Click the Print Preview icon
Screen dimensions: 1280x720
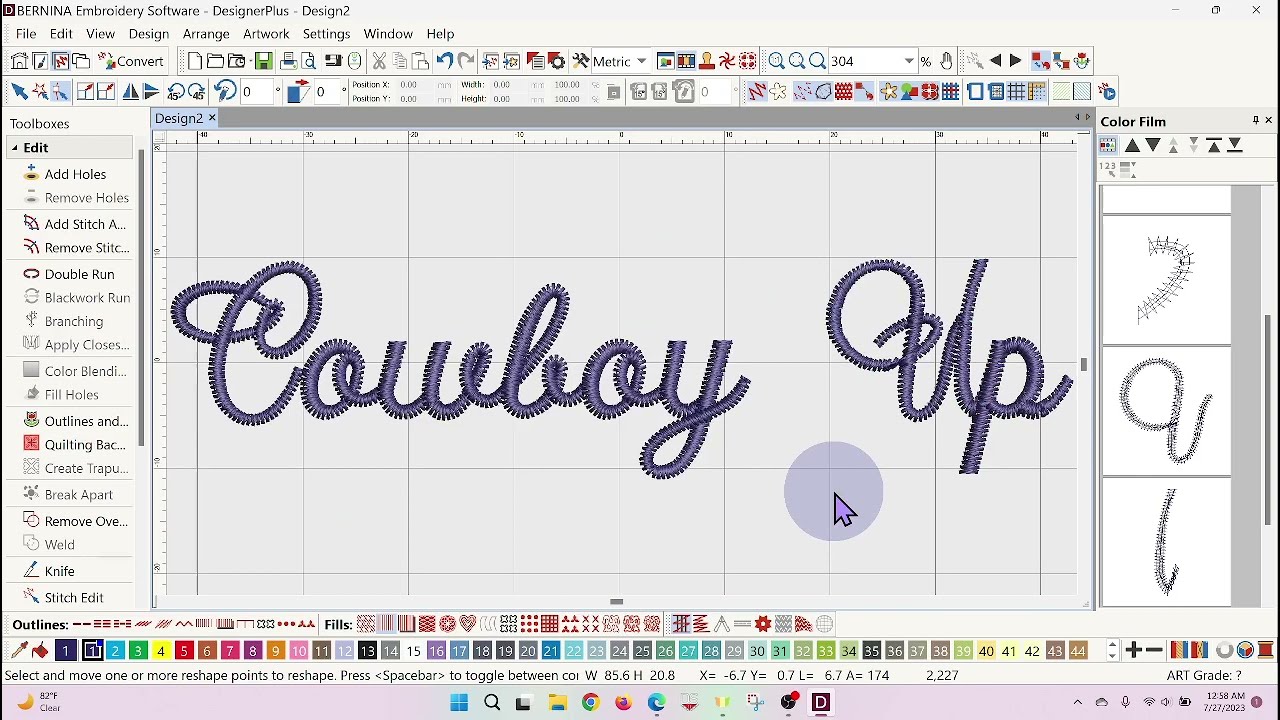309,62
